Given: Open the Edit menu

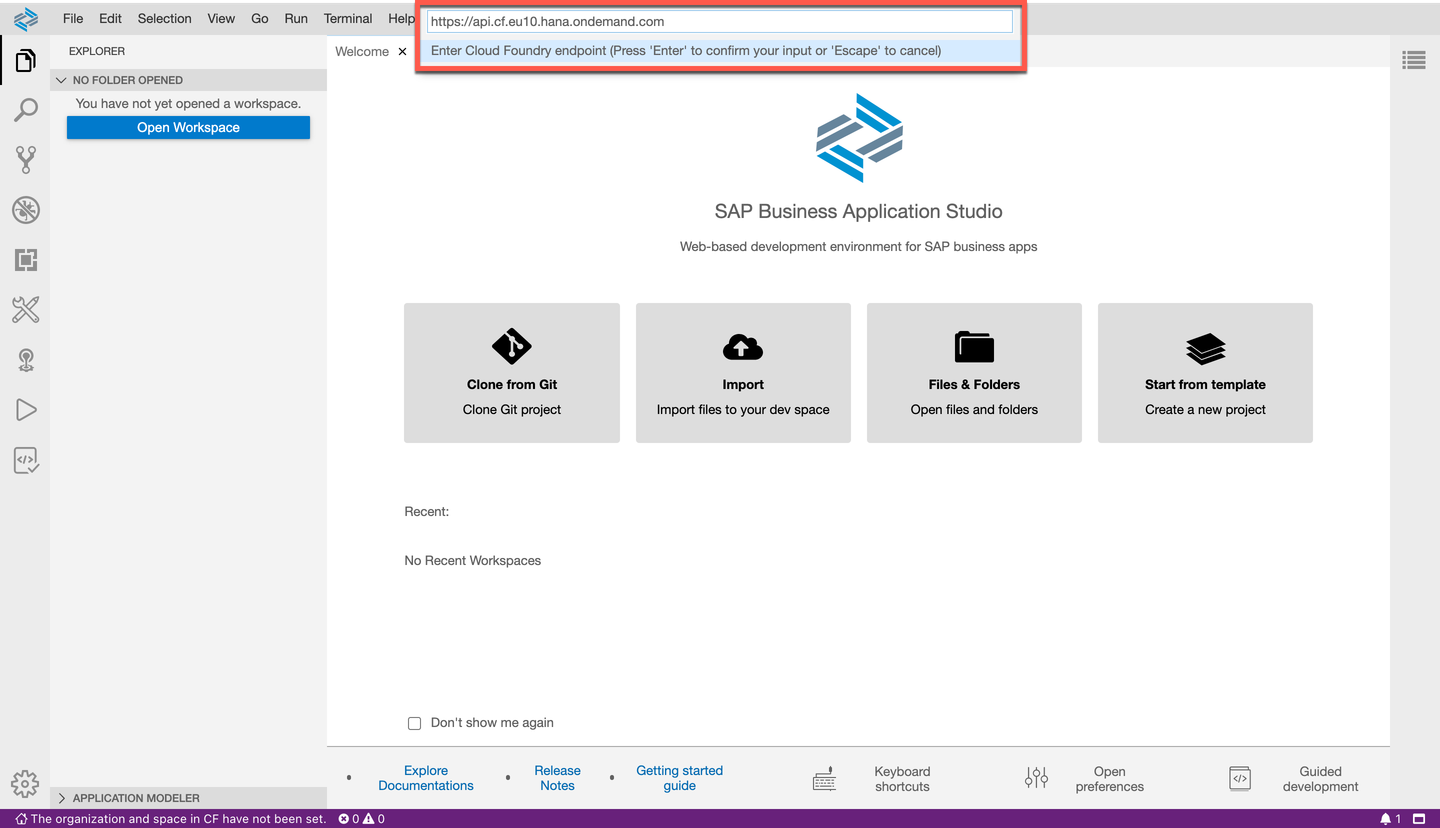Looking at the screenshot, I should click(x=110, y=18).
